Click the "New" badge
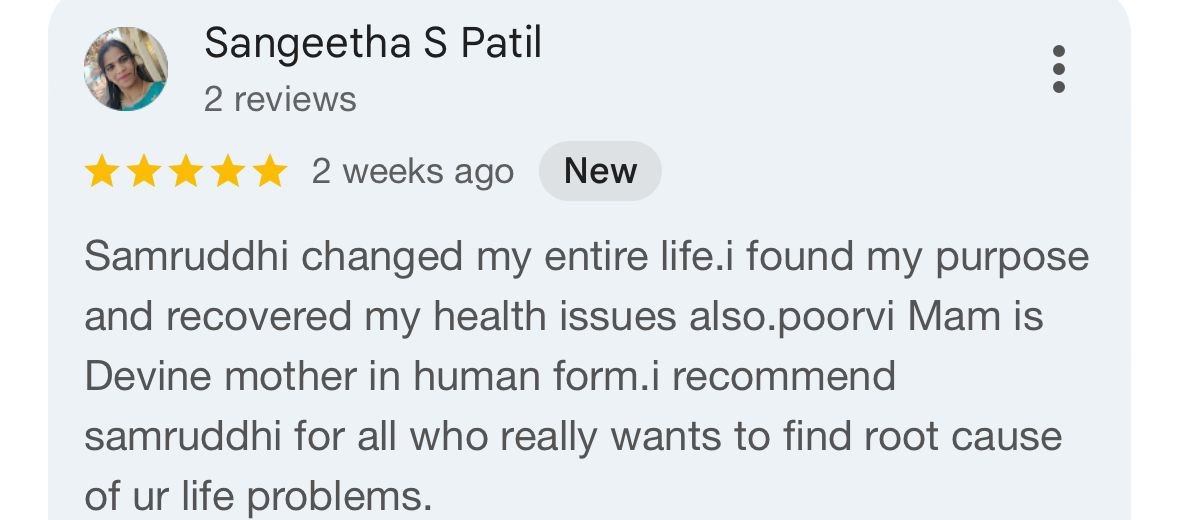1179x520 pixels. tap(600, 172)
